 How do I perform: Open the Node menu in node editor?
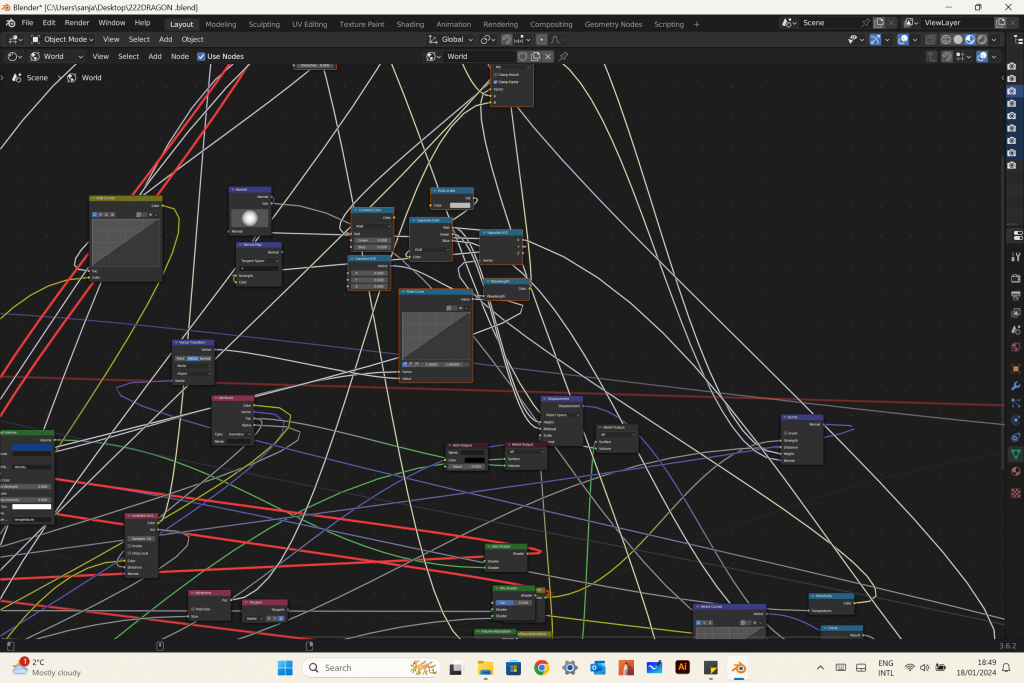point(180,57)
